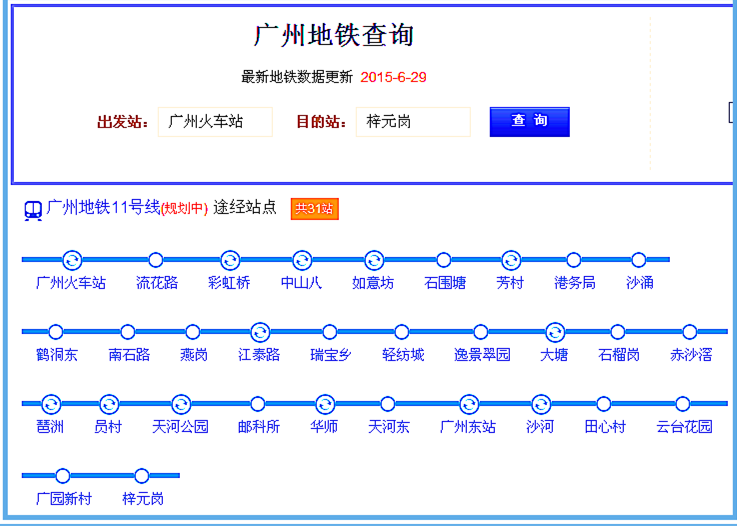The width and height of the screenshot is (737, 526).
Task: Click the 出发站 departure input field
Action: (x=215, y=122)
